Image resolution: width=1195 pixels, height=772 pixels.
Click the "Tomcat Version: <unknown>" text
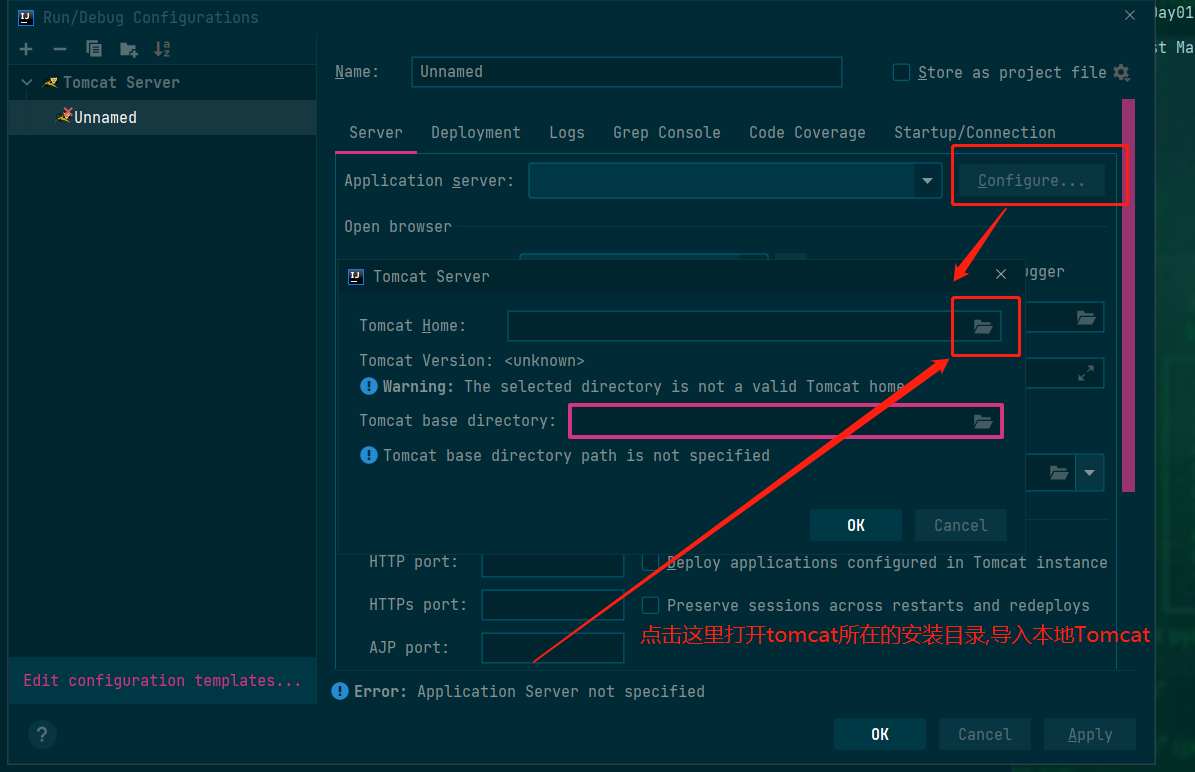(472, 360)
